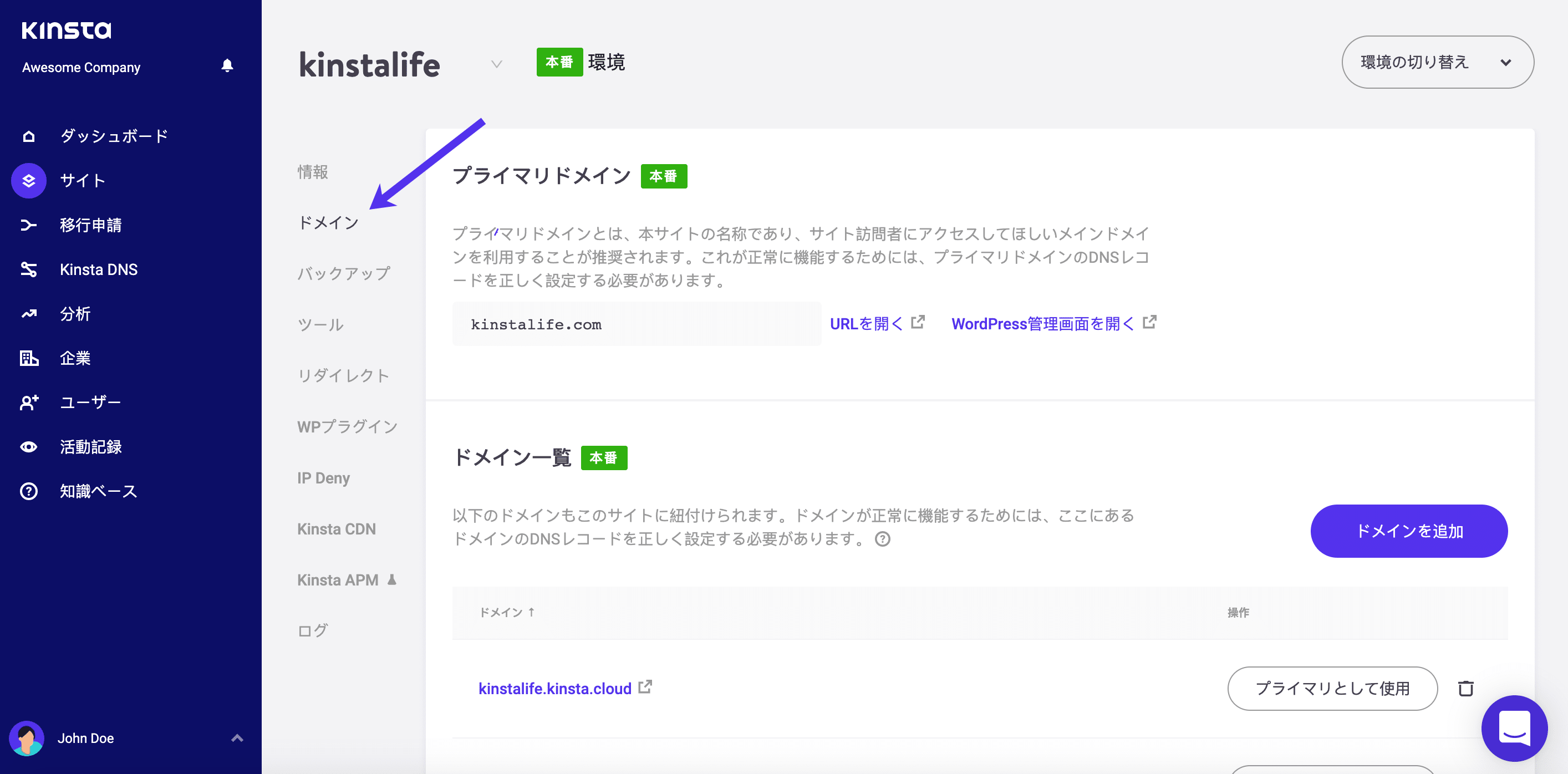Delete kinstalife.kinsta.cloud with trash icon
Viewport: 1568px width, 774px height.
click(x=1466, y=688)
